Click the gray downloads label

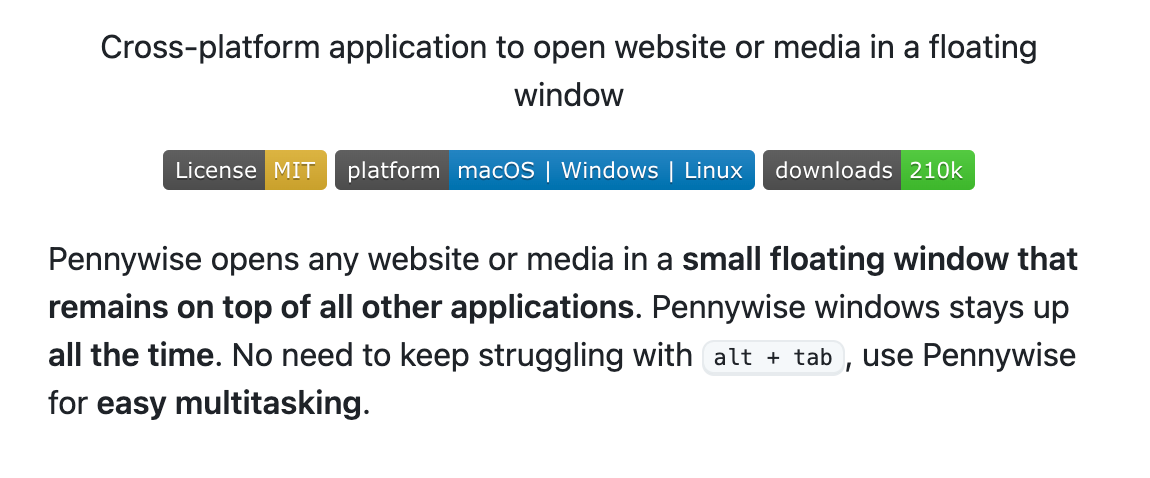pyautogui.click(x=832, y=170)
